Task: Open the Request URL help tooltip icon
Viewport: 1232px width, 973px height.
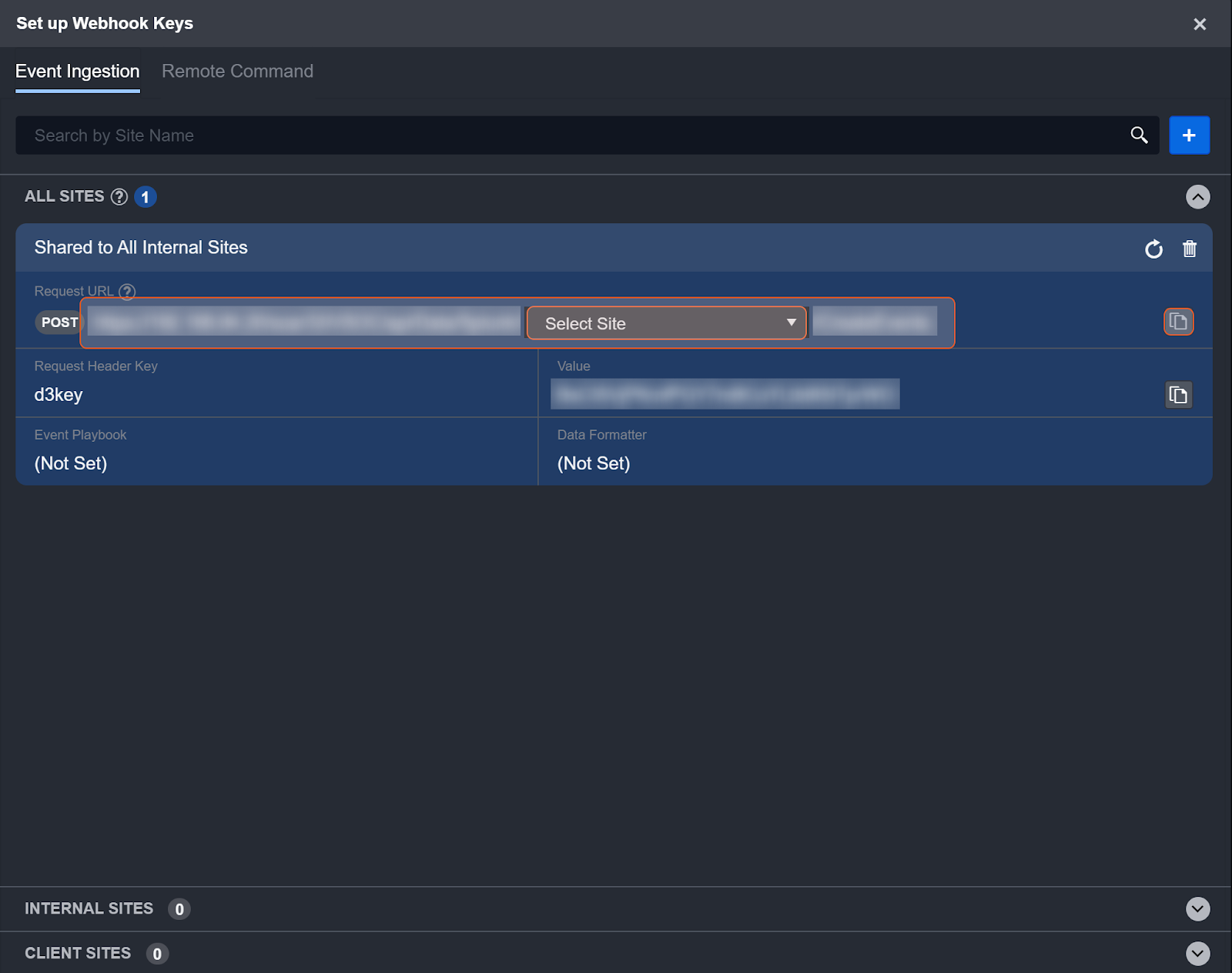Action: coord(128,292)
